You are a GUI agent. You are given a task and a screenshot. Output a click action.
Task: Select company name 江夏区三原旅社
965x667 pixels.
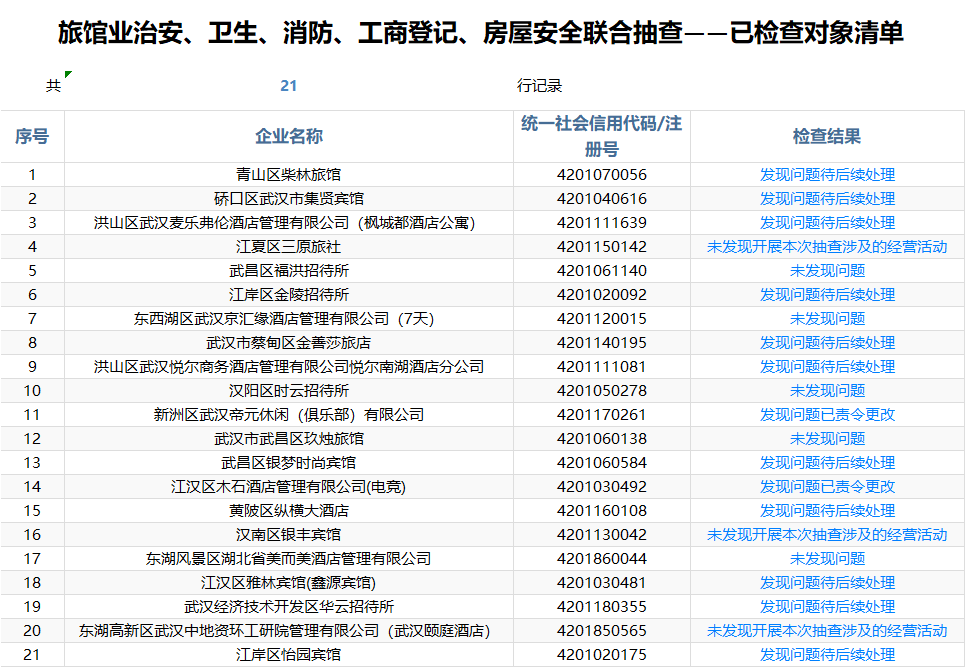point(289,247)
